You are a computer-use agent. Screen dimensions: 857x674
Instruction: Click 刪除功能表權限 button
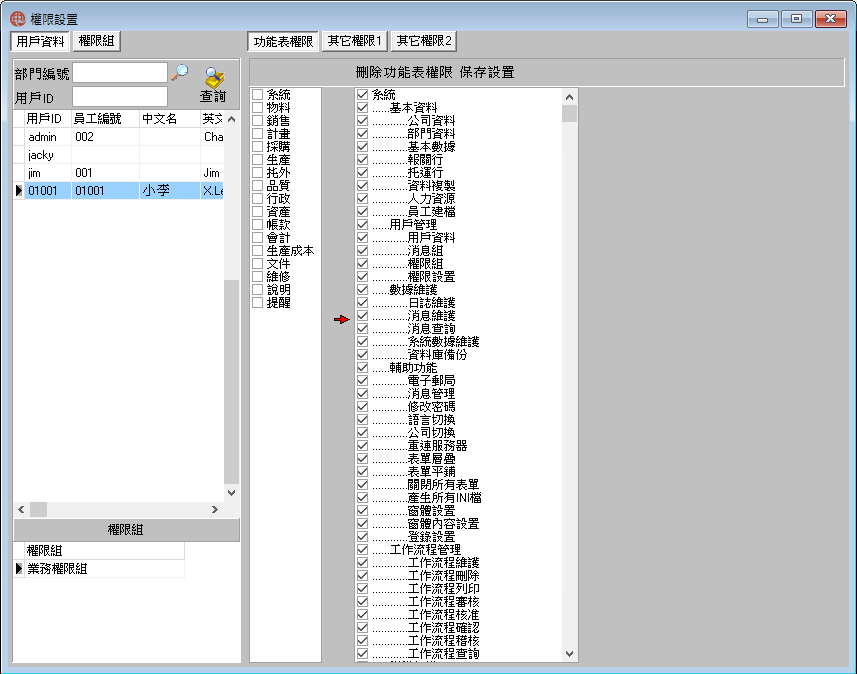pyautogui.click(x=404, y=72)
